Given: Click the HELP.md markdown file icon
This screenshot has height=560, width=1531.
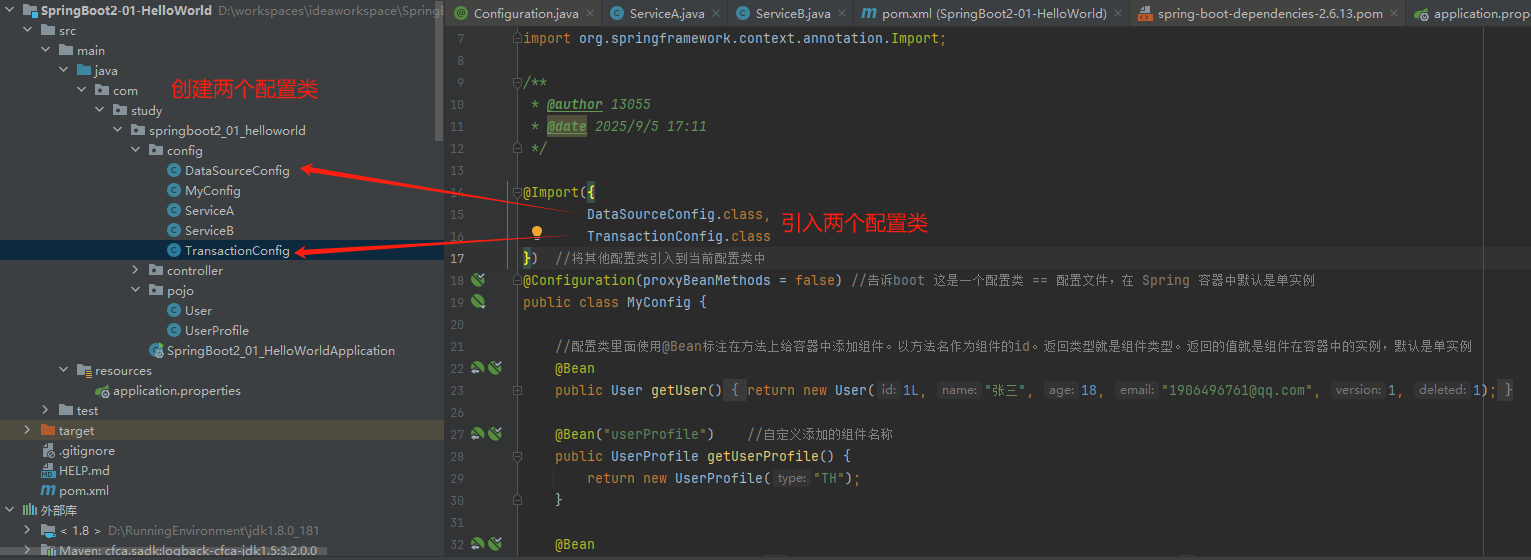Looking at the screenshot, I should point(48,470).
